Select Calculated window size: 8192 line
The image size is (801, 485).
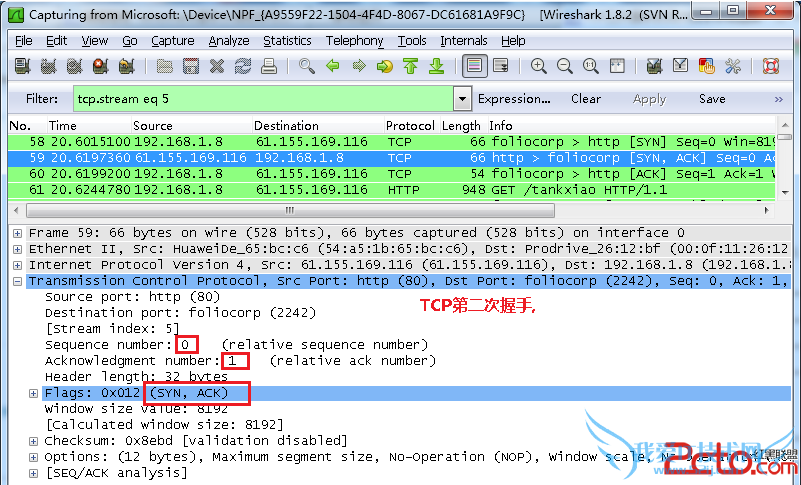click(164, 425)
